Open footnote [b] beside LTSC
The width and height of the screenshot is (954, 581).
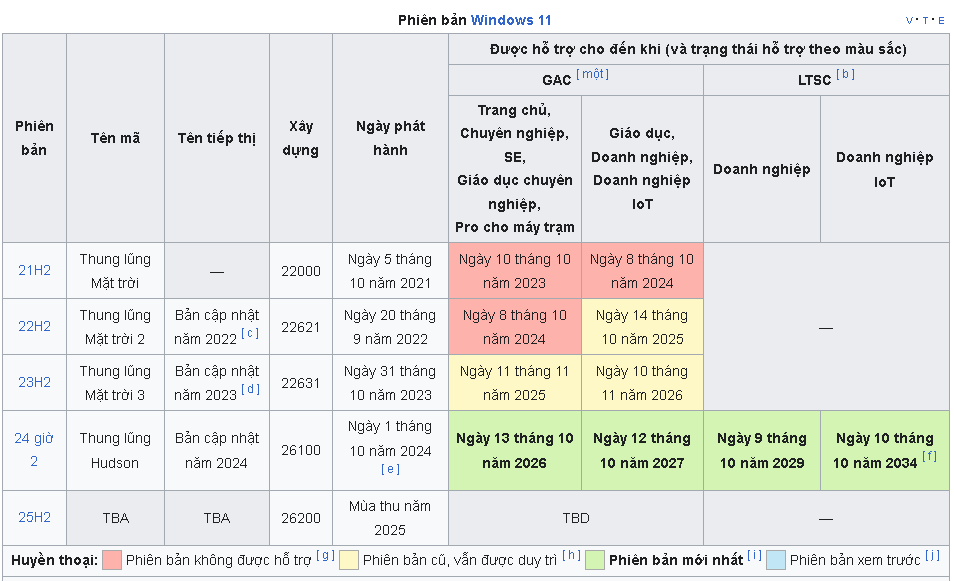pyautogui.click(x=845, y=75)
